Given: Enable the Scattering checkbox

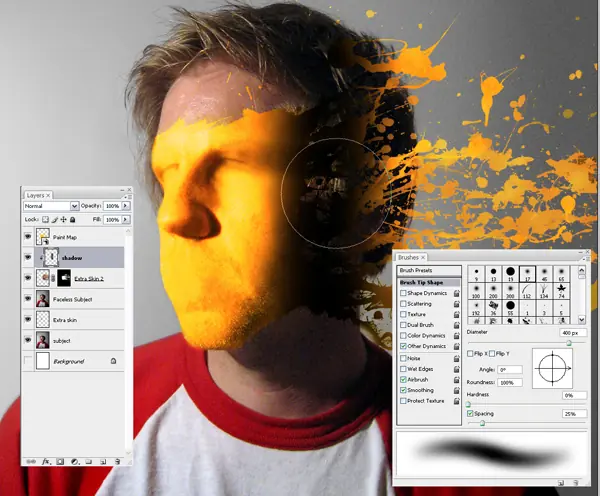Looking at the screenshot, I should tap(403, 304).
